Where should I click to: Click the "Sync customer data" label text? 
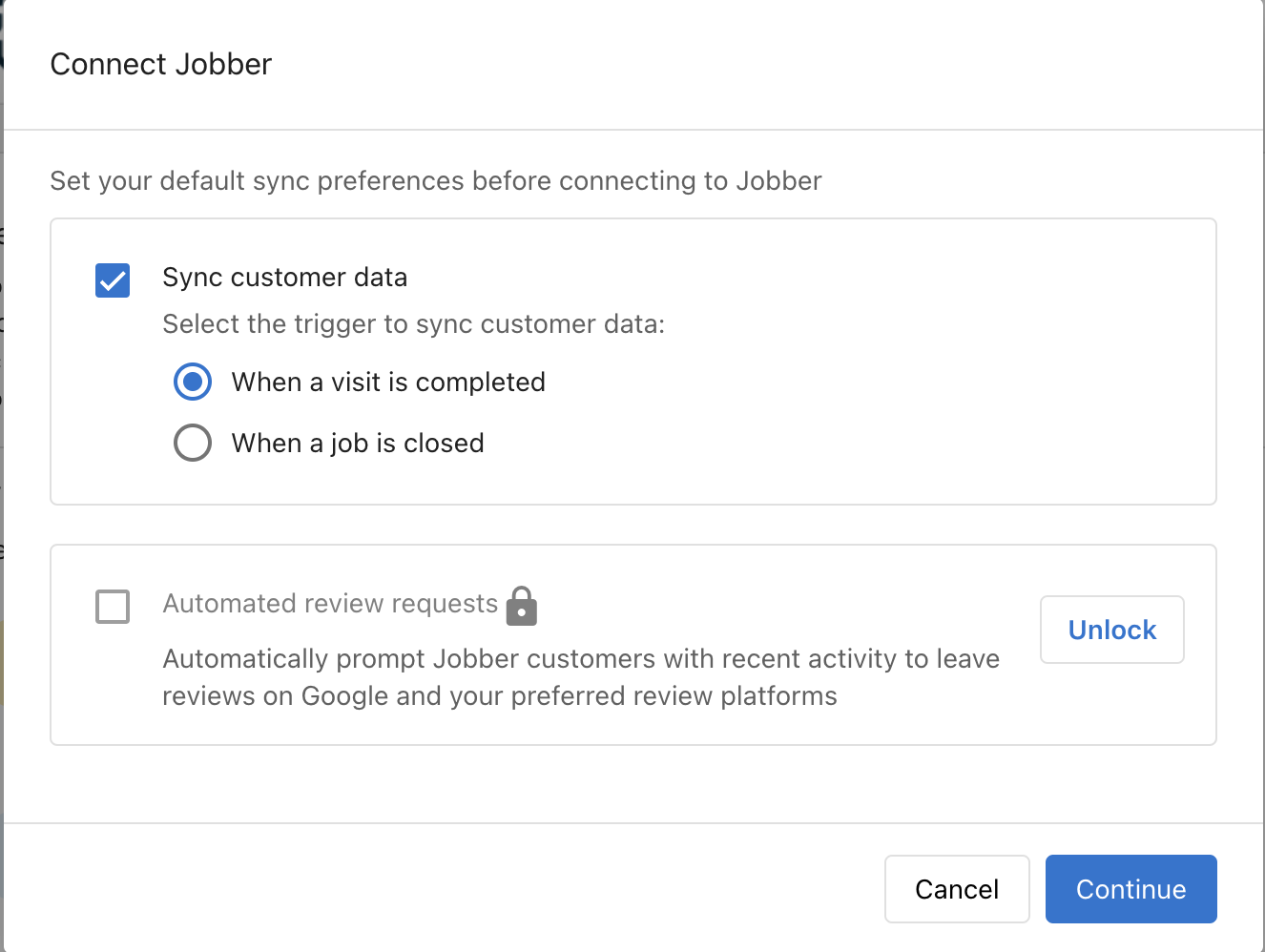pyautogui.click(x=284, y=278)
